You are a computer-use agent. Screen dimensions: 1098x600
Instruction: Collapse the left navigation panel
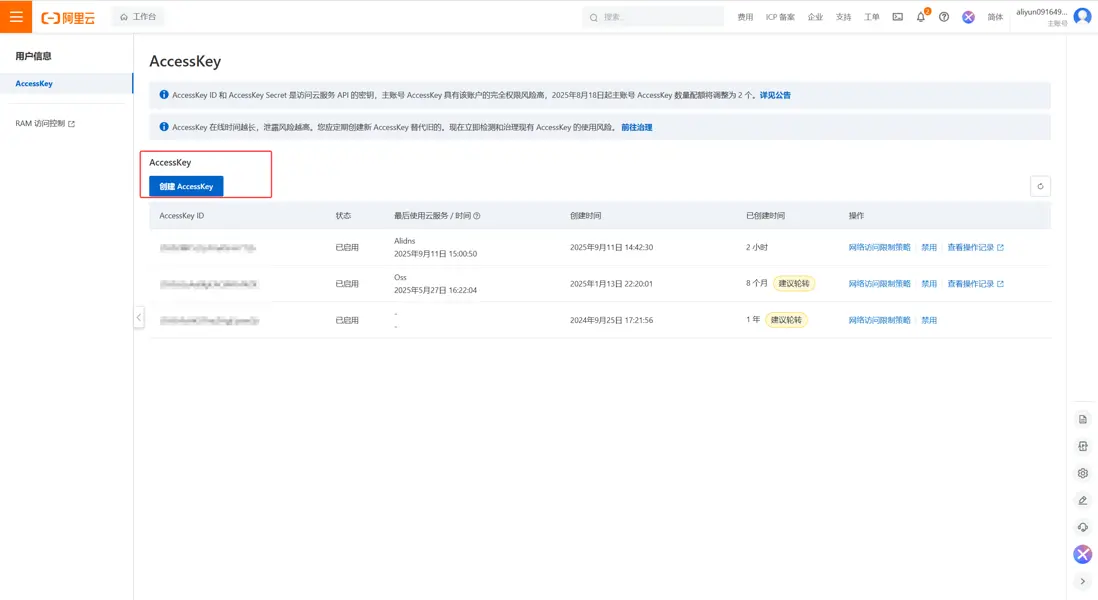click(139, 317)
